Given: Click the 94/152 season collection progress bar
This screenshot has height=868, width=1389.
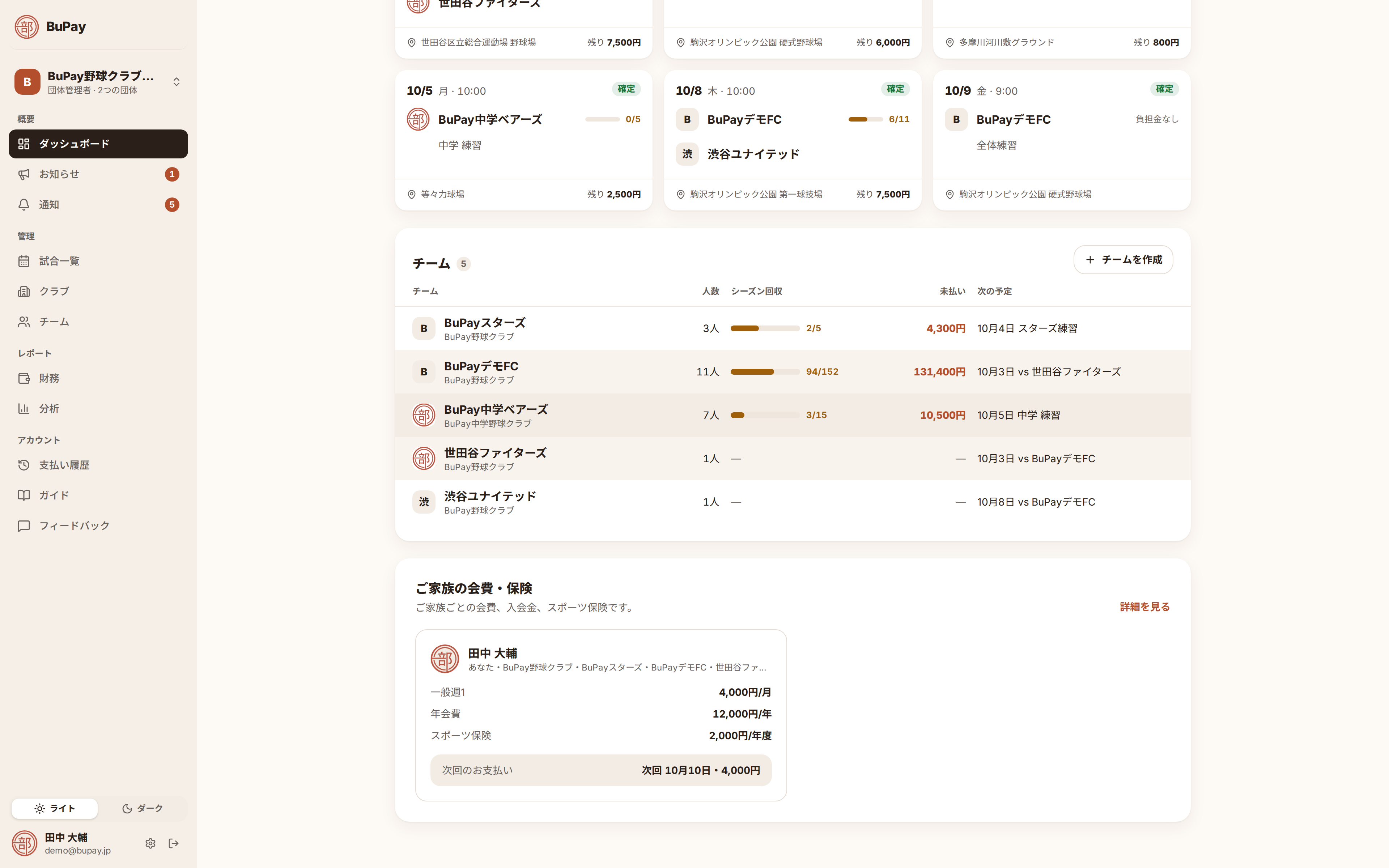Looking at the screenshot, I should [765, 371].
